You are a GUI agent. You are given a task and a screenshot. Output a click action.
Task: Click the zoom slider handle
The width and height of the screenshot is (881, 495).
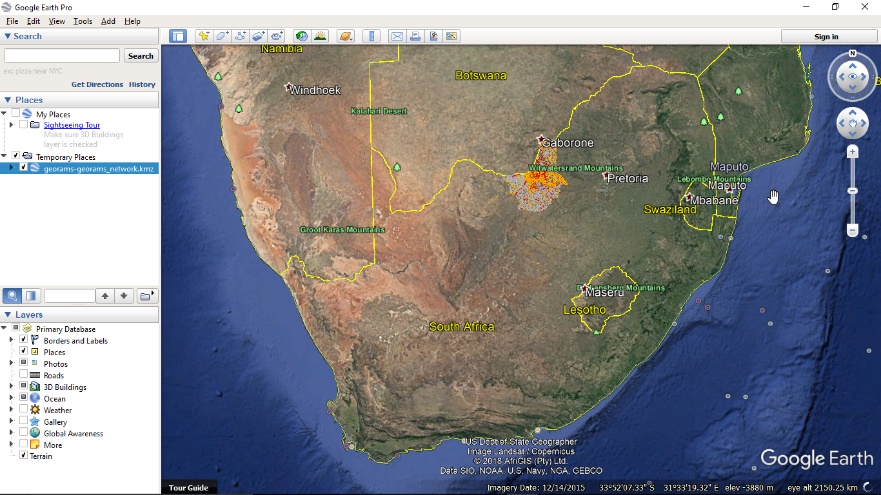point(852,191)
